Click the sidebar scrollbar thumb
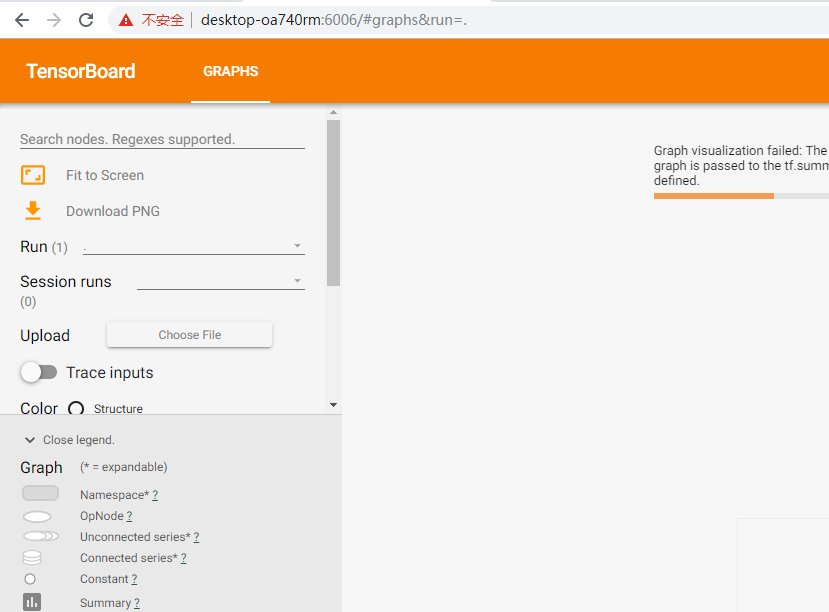This screenshot has height=612, width=829. click(333, 203)
